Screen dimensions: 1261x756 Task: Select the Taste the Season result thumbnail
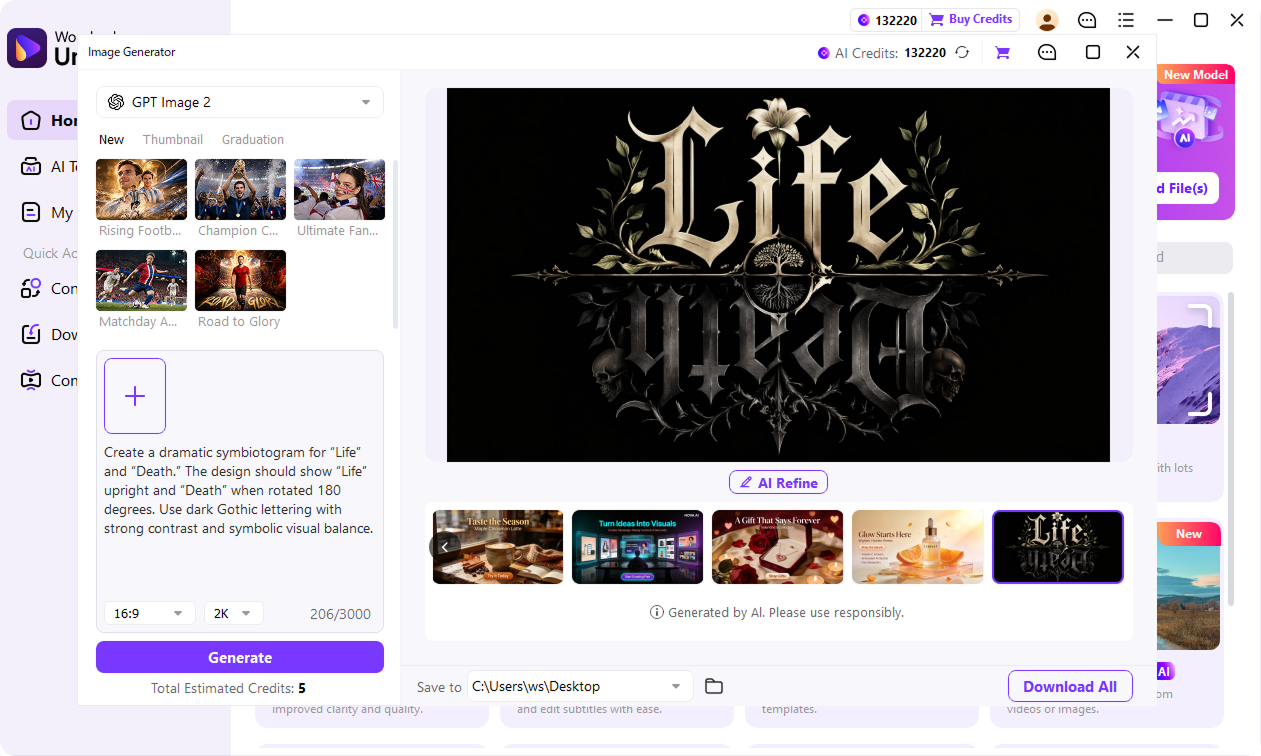point(498,547)
